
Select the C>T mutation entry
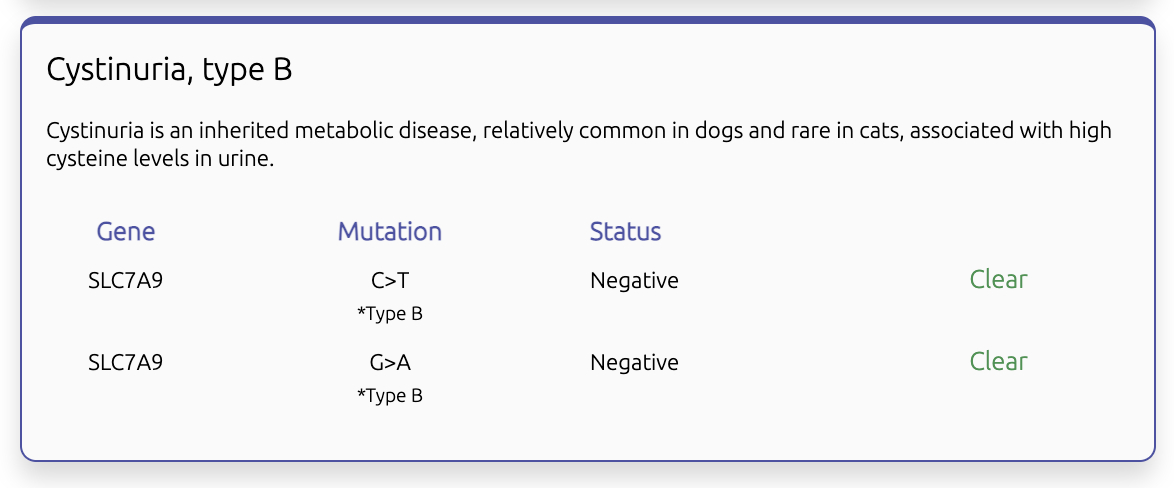(390, 281)
